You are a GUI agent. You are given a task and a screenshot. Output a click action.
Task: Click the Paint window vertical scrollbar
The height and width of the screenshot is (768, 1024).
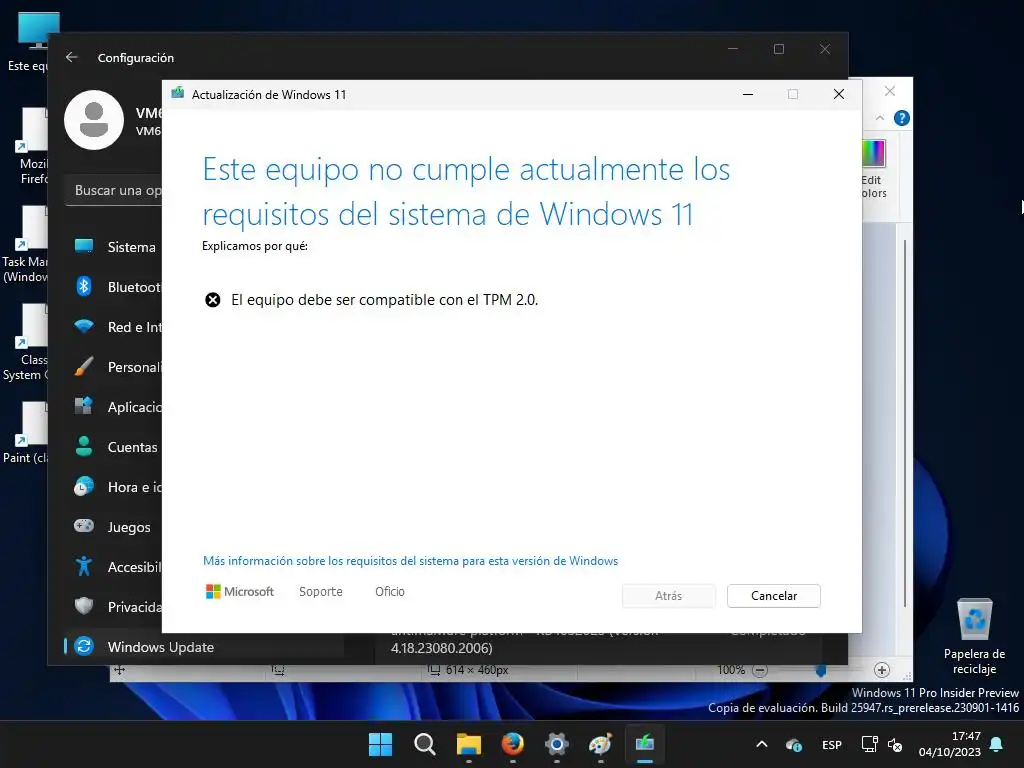(x=904, y=424)
